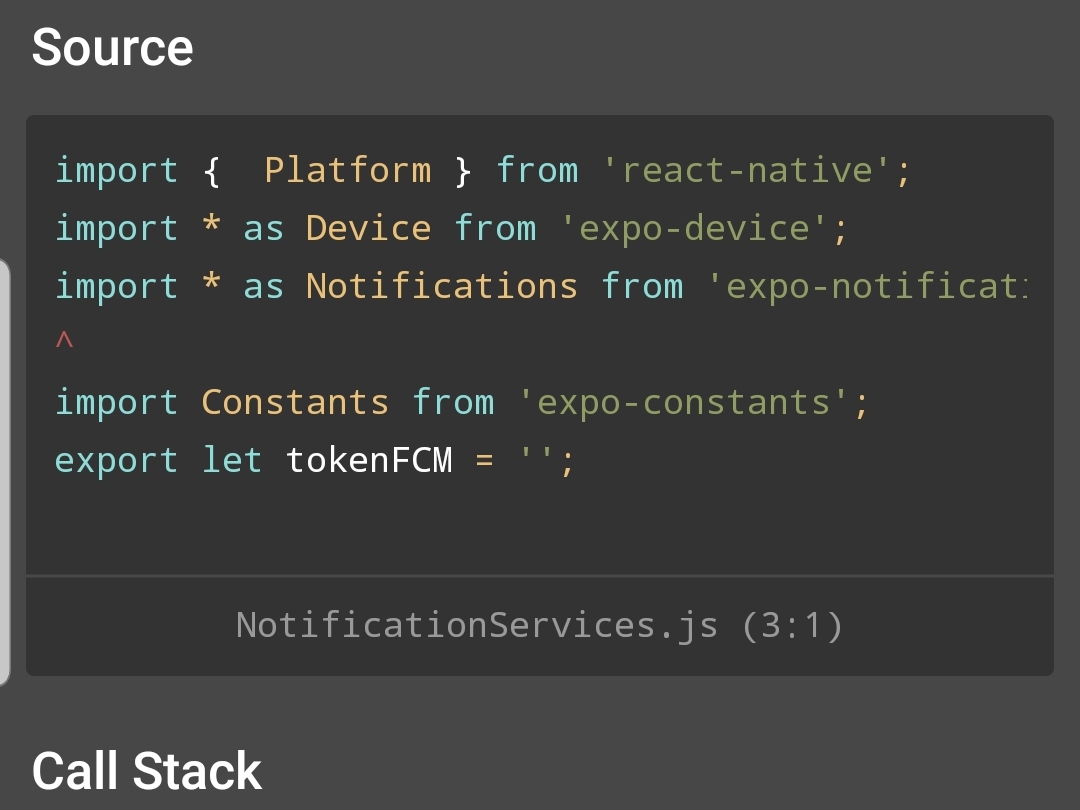Screen dimensions: 1080x810
Task: Click the red caret error marker
Action: 64,341
